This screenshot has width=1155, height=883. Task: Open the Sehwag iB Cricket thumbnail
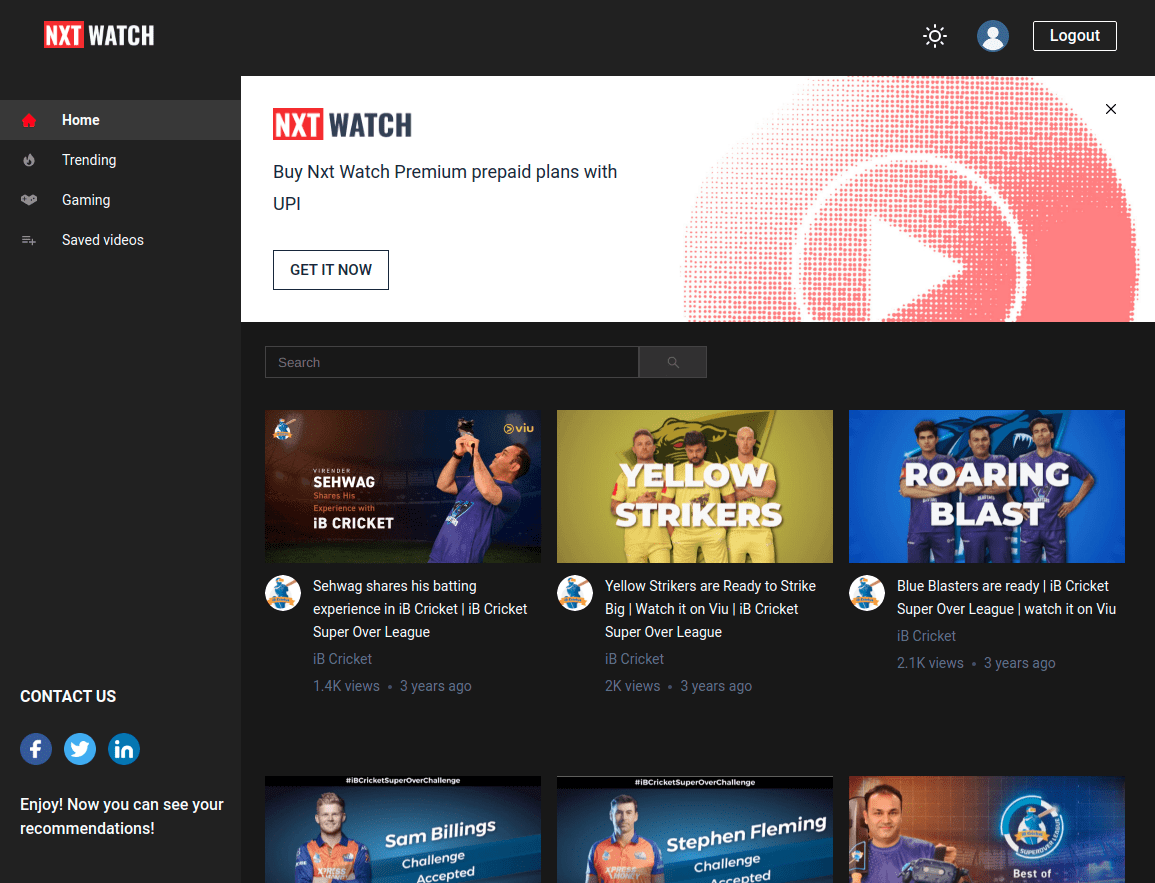pos(403,487)
